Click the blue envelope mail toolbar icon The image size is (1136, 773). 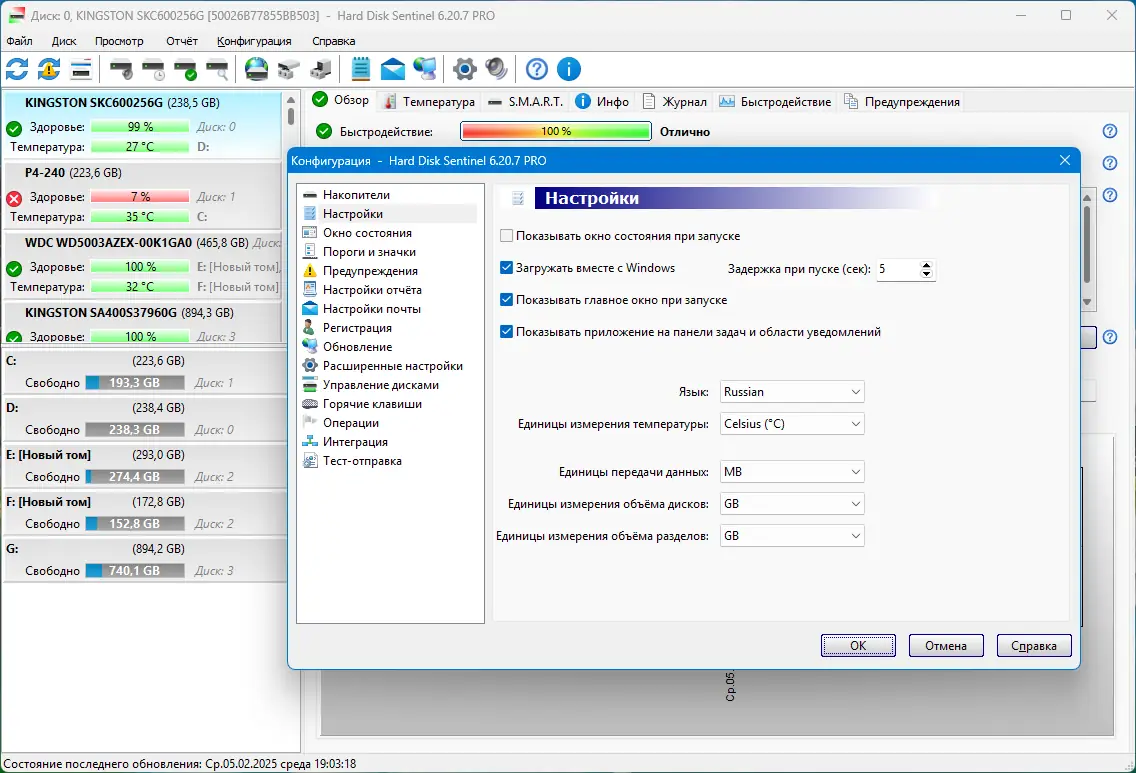point(393,70)
